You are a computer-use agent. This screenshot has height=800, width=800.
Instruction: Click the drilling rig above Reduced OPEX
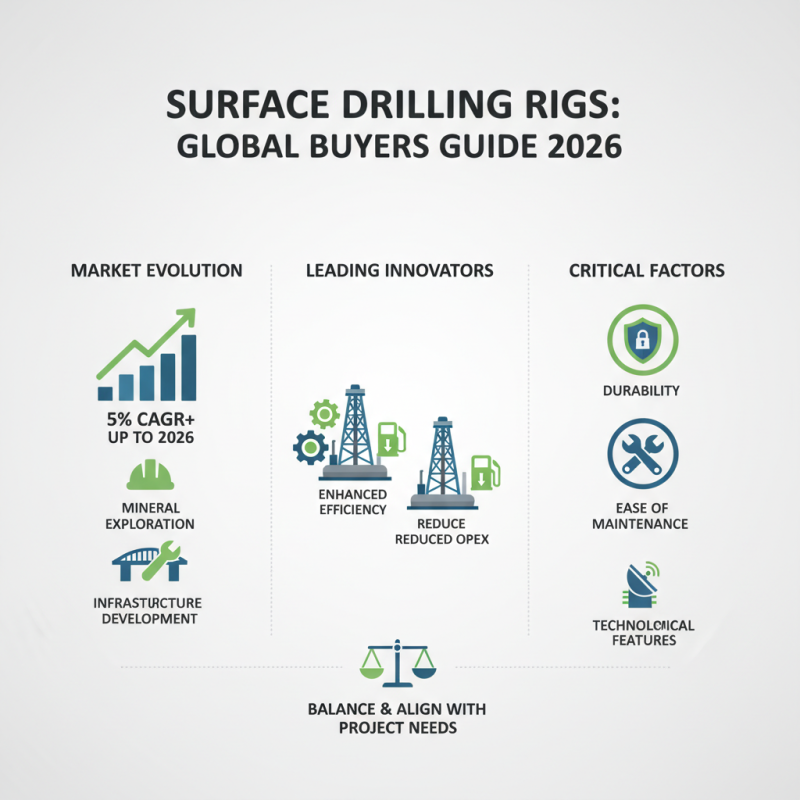pos(442,463)
